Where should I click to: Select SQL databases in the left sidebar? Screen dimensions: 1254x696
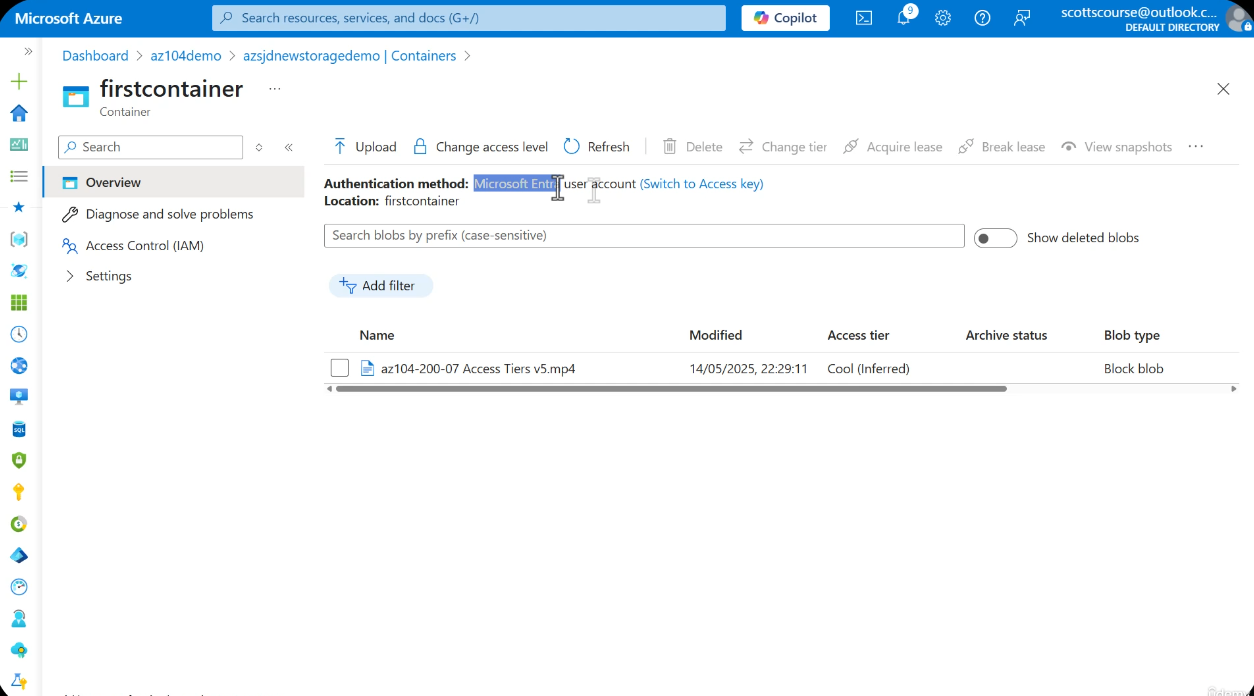(x=19, y=427)
